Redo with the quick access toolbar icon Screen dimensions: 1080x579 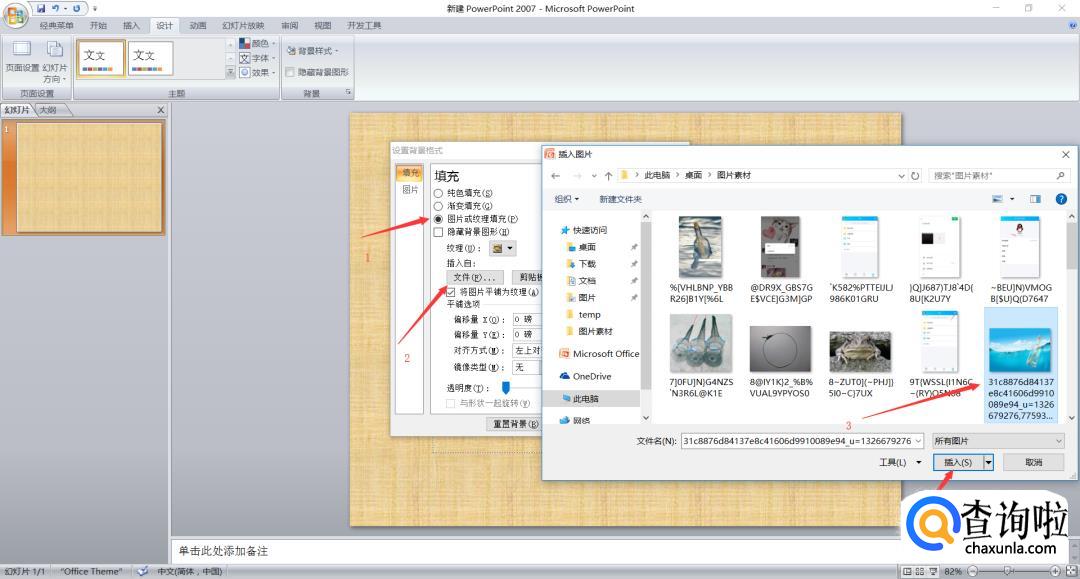[76, 8]
